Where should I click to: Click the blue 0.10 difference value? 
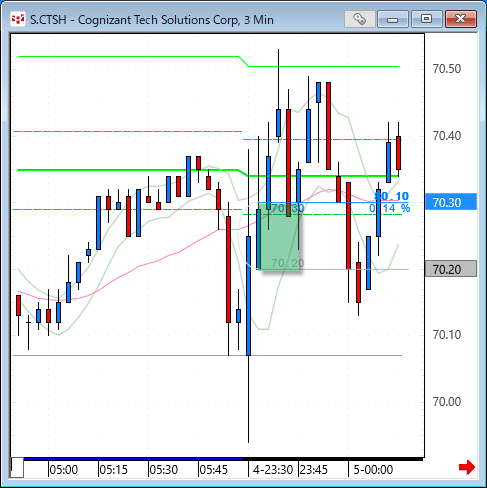point(392,196)
